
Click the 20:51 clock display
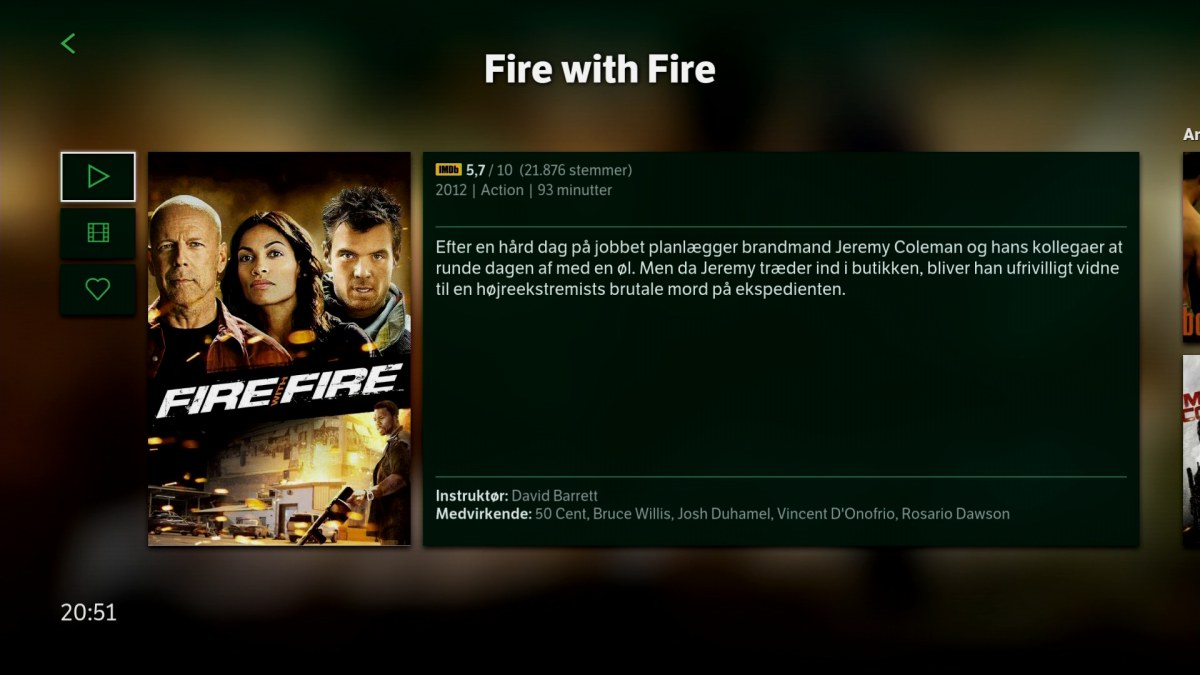click(x=89, y=612)
